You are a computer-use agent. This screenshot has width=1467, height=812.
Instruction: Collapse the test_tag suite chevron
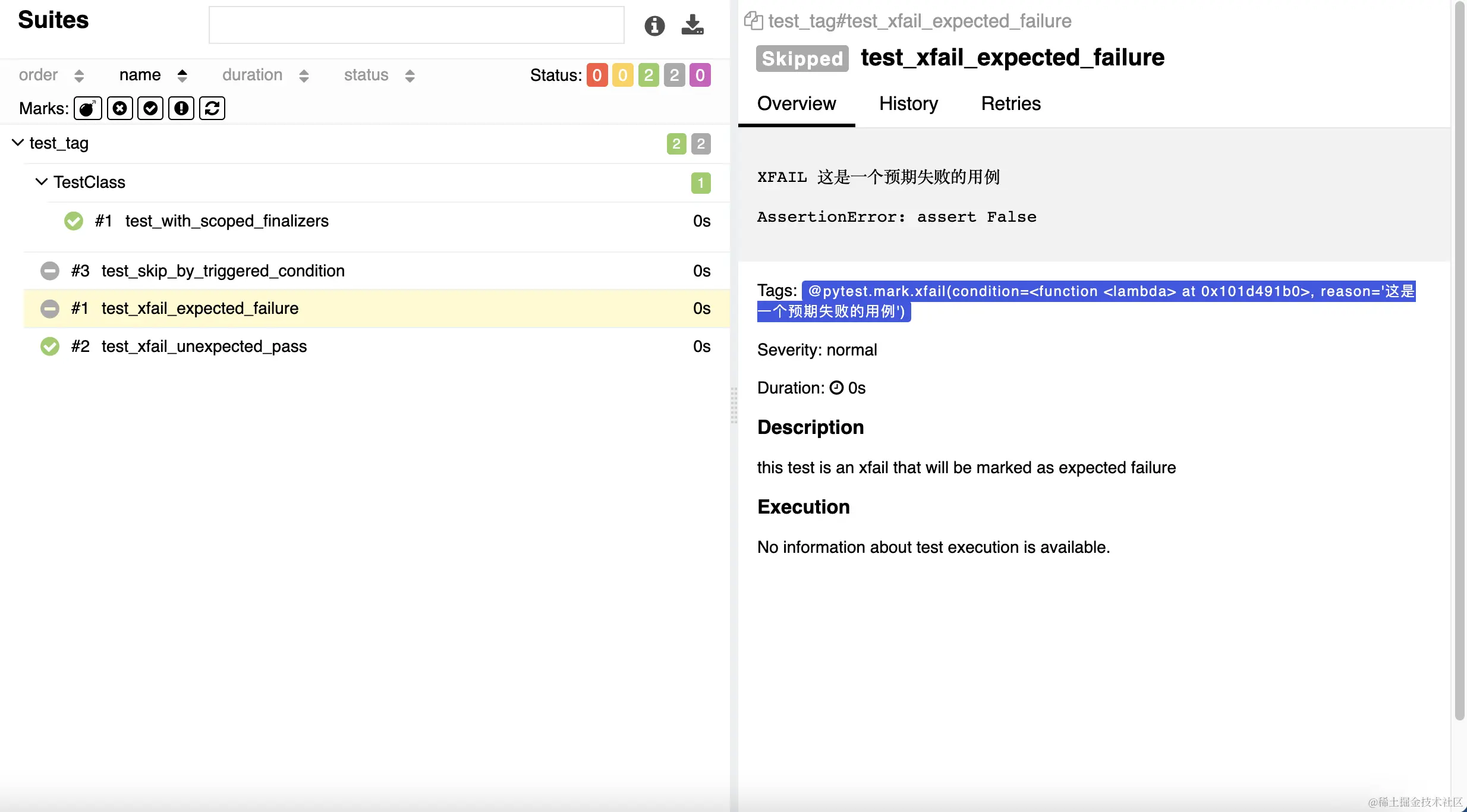18,143
